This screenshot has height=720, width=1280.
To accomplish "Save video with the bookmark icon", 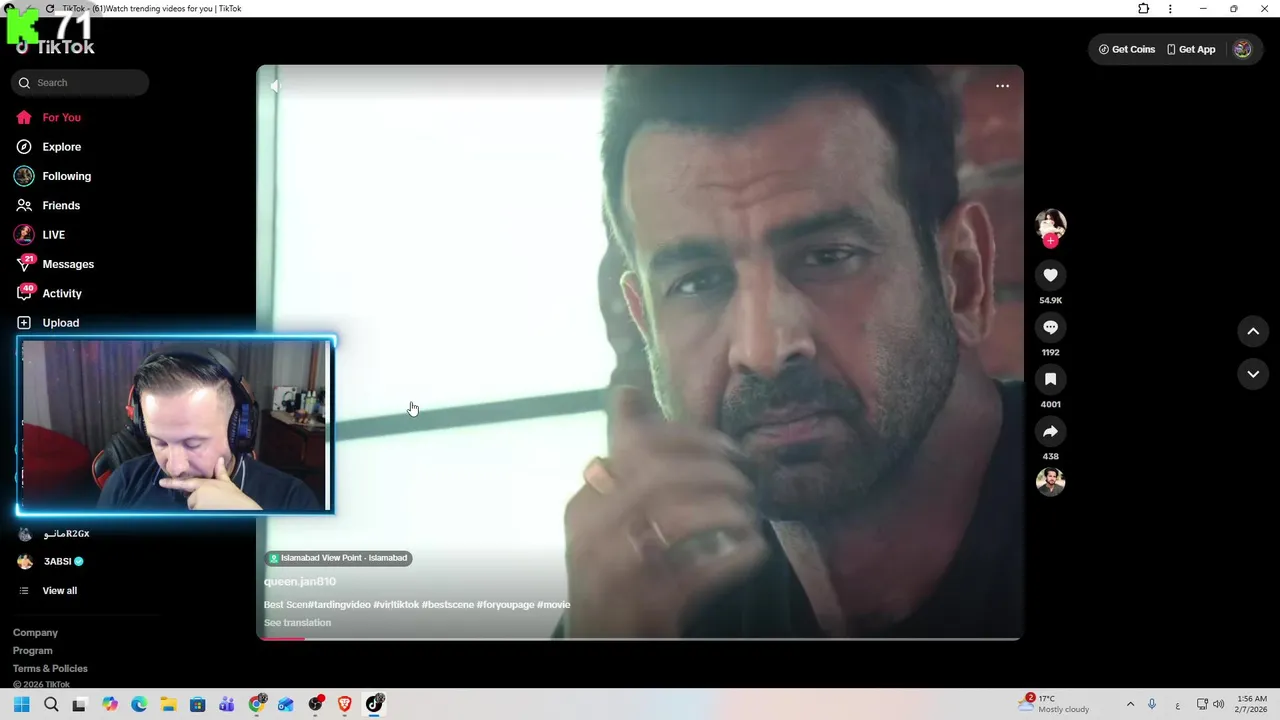I will [x=1050, y=379].
